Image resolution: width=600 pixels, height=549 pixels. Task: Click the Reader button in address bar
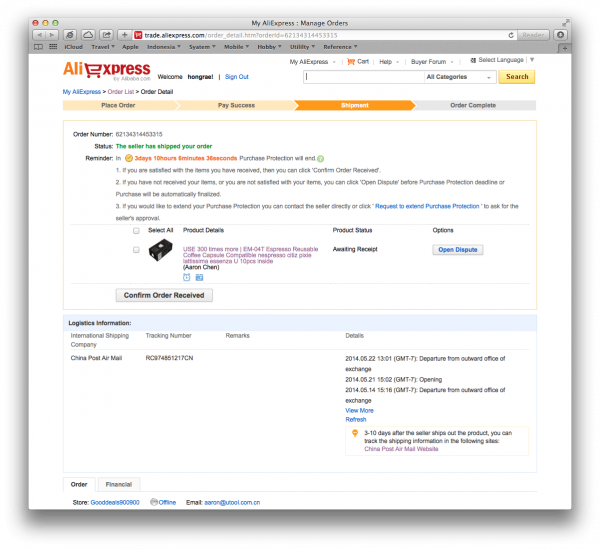point(533,35)
